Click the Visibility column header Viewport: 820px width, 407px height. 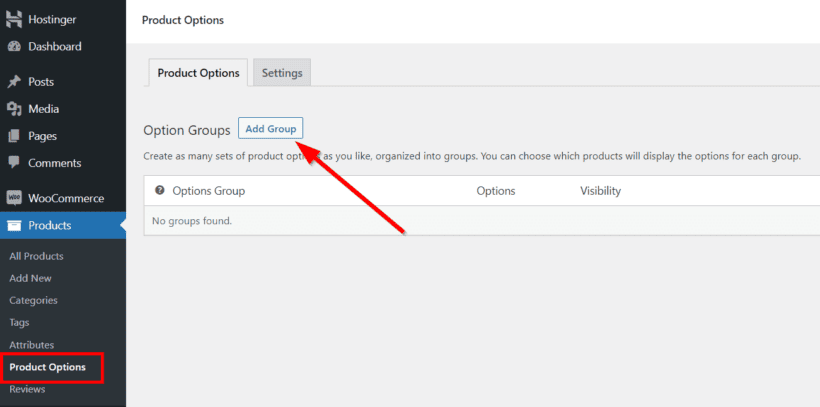(x=600, y=191)
